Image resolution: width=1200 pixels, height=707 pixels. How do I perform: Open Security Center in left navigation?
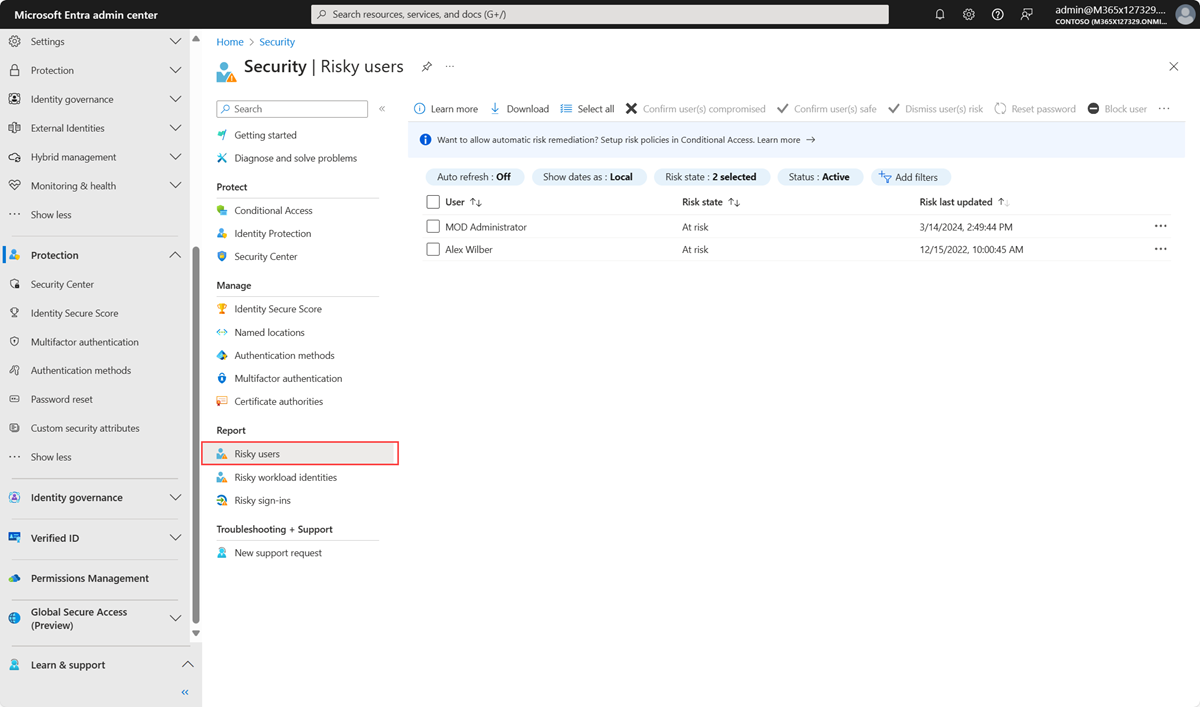coord(62,284)
